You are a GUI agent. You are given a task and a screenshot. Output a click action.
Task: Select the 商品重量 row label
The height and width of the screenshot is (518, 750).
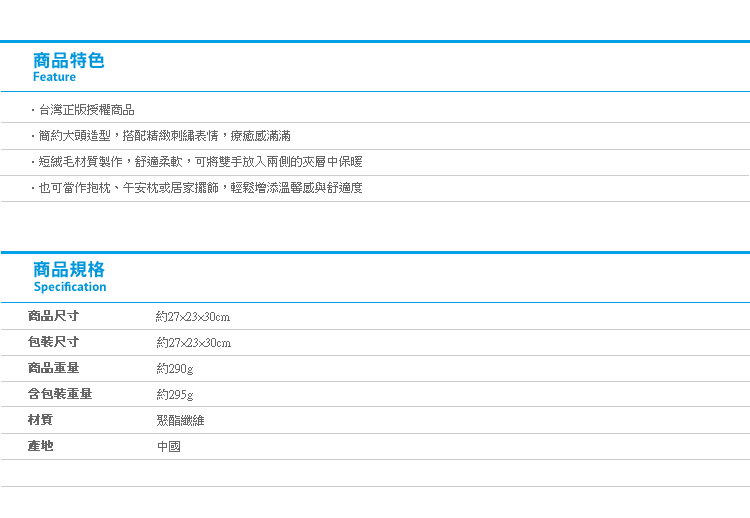point(53,368)
